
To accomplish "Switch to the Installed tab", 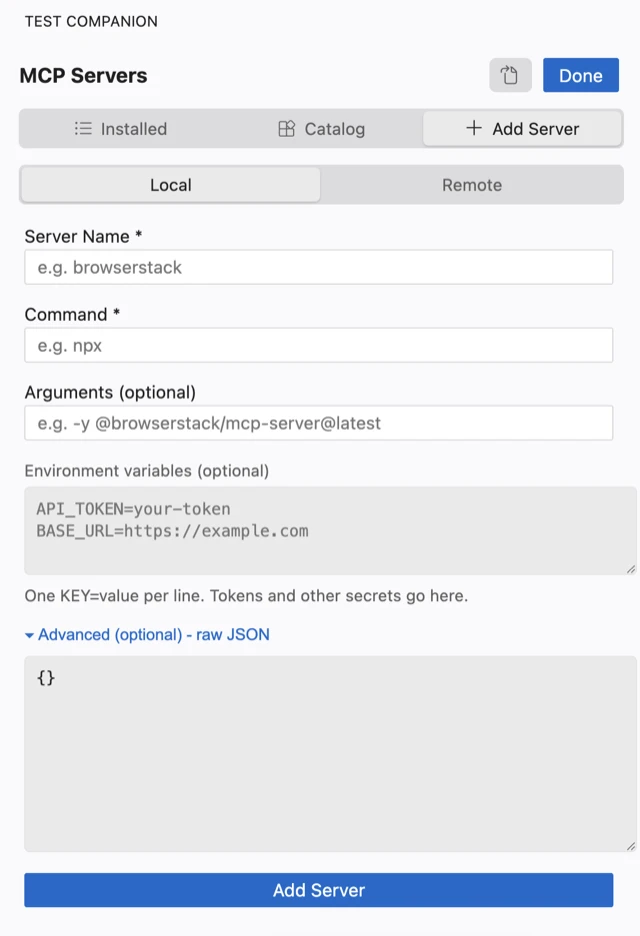I will tap(121, 129).
